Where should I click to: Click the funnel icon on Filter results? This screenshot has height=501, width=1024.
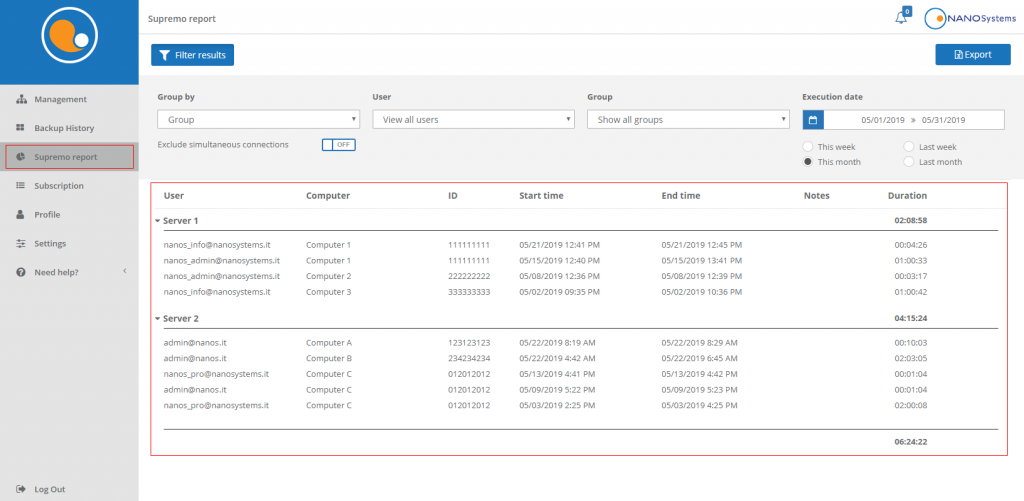[x=165, y=55]
